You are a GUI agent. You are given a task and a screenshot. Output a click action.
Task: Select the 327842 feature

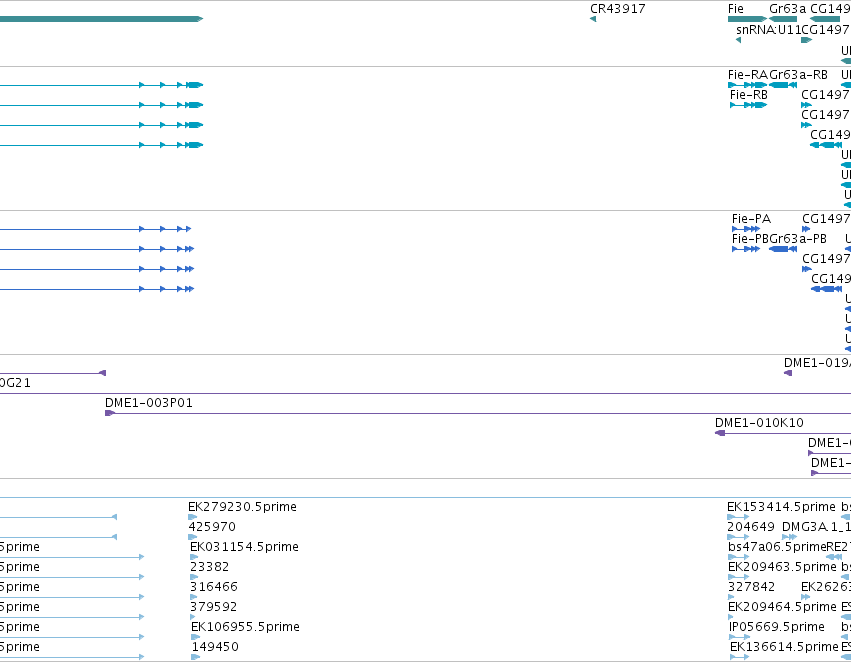(731, 597)
